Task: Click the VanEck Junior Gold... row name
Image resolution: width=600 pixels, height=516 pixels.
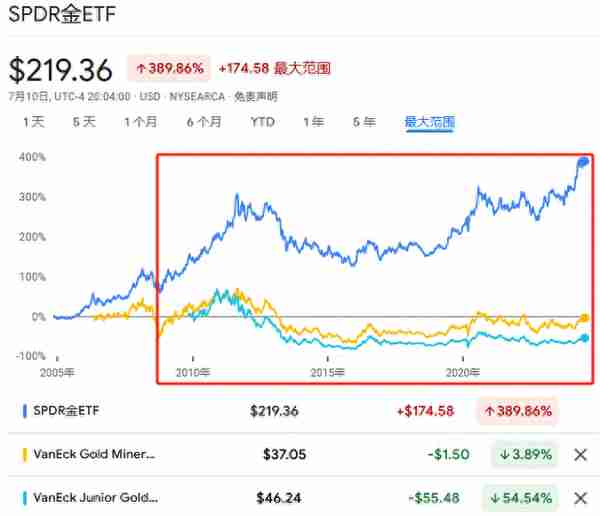Action: (95, 498)
